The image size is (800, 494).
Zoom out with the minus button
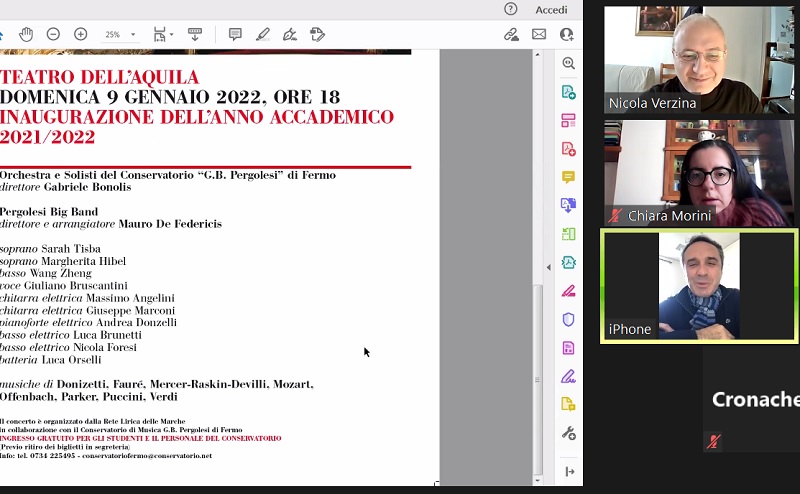pyautogui.click(x=53, y=34)
